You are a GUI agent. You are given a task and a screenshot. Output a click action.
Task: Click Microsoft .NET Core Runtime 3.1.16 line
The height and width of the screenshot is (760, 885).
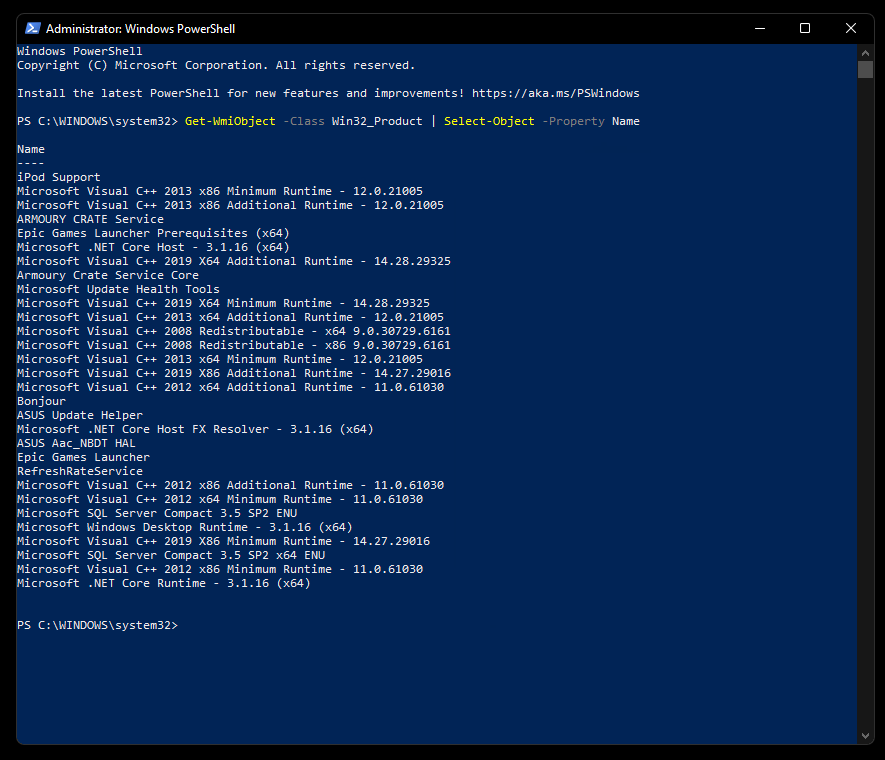(164, 583)
